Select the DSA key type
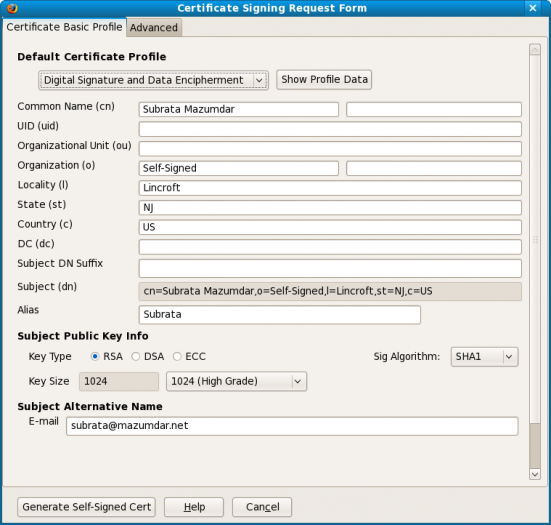The height and width of the screenshot is (525, 551). coord(136,356)
